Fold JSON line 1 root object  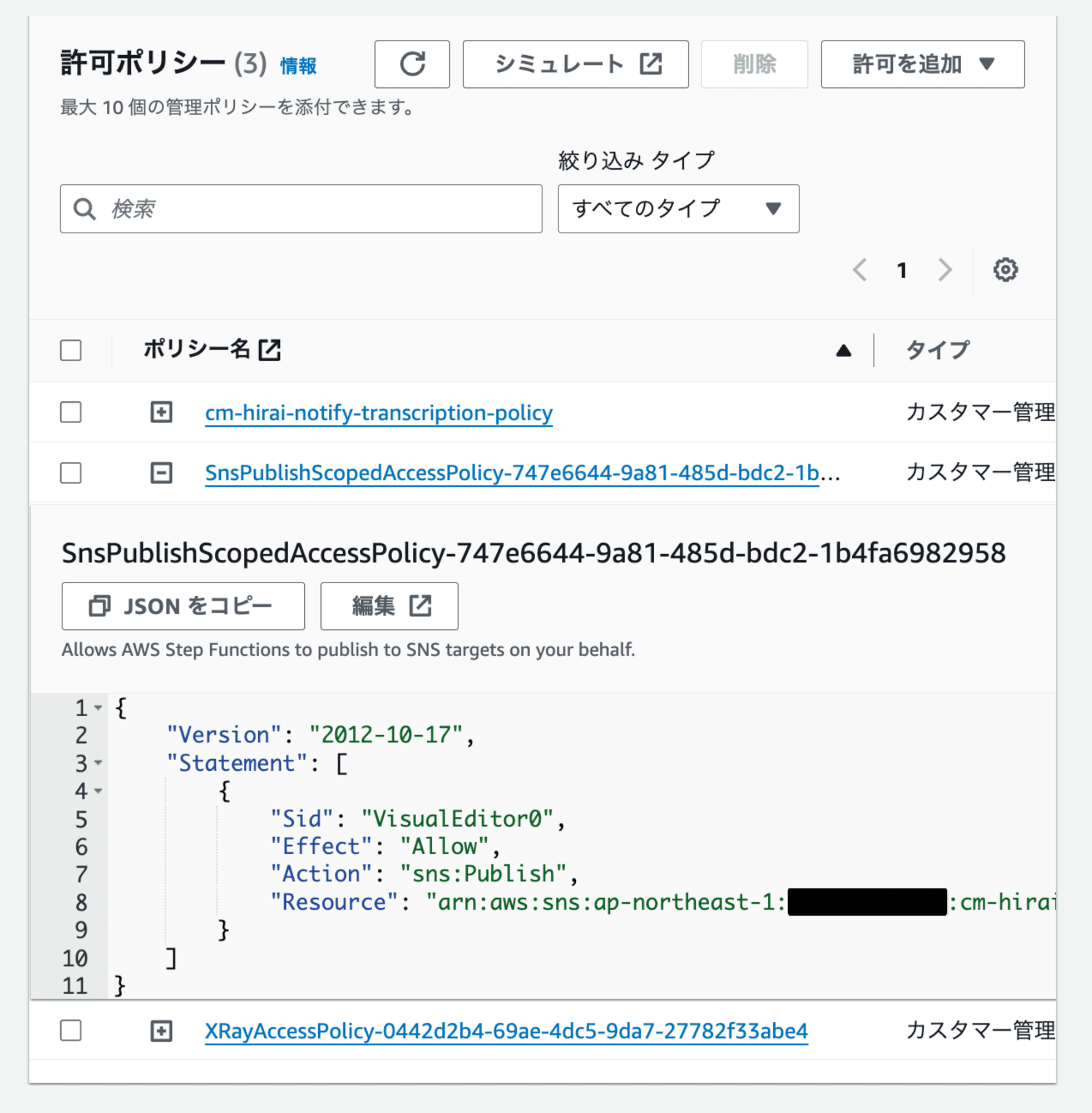click(x=98, y=708)
